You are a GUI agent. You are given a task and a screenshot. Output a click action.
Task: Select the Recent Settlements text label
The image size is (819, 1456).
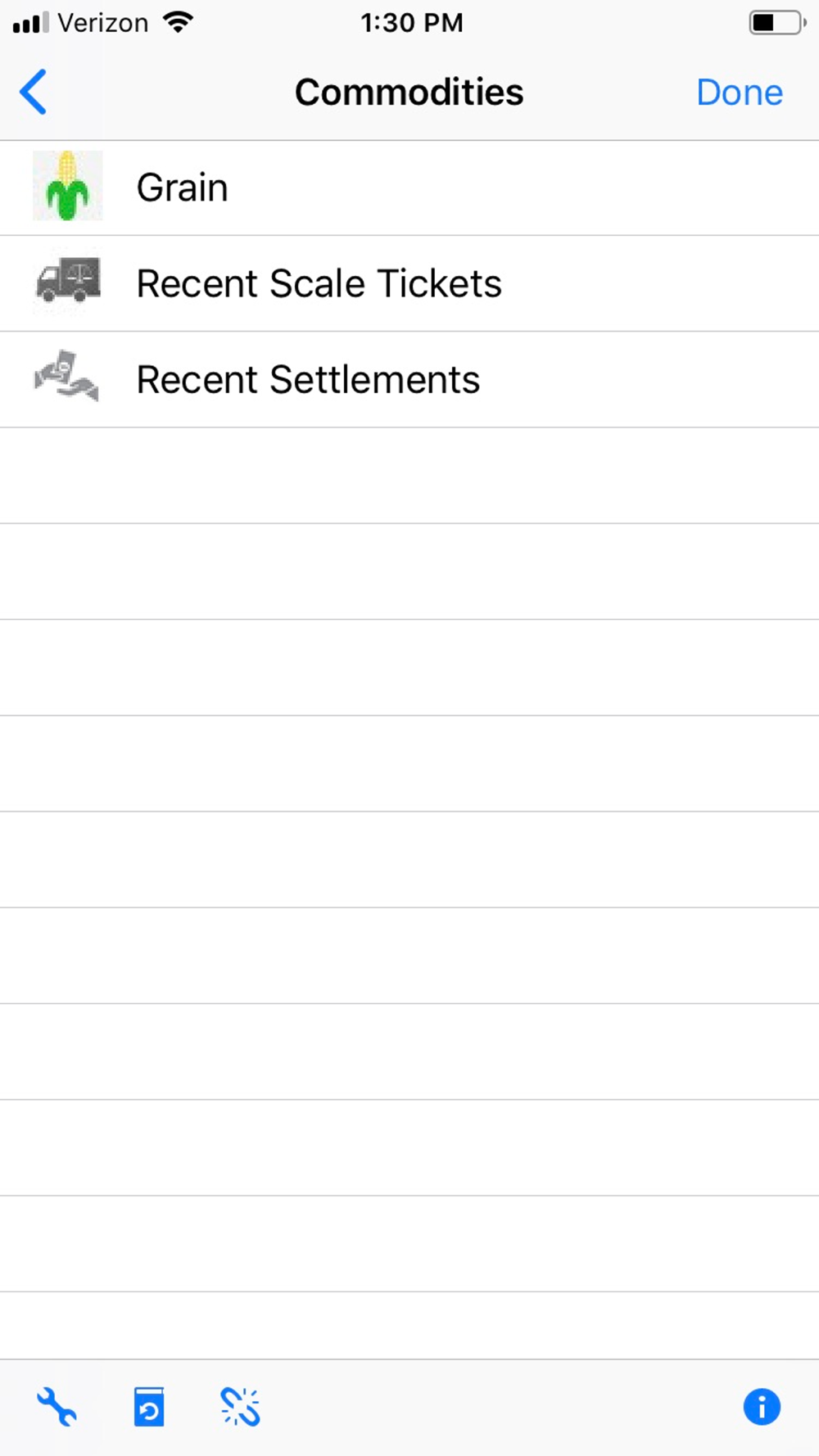coord(308,379)
